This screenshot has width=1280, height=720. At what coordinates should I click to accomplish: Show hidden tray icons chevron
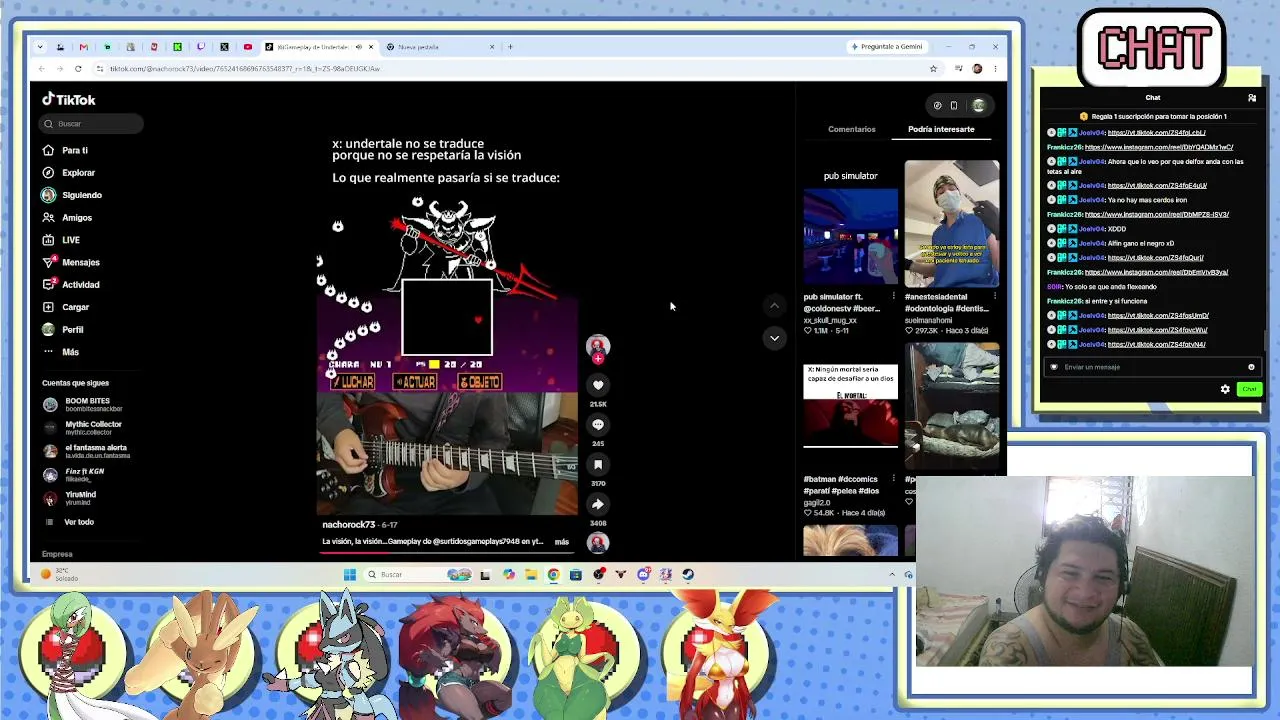click(892, 575)
